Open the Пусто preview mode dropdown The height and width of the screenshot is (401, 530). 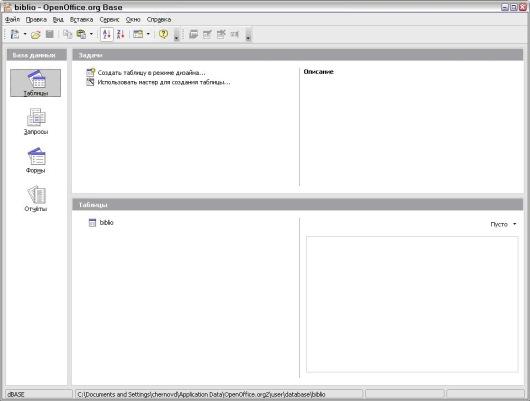[x=503, y=224]
